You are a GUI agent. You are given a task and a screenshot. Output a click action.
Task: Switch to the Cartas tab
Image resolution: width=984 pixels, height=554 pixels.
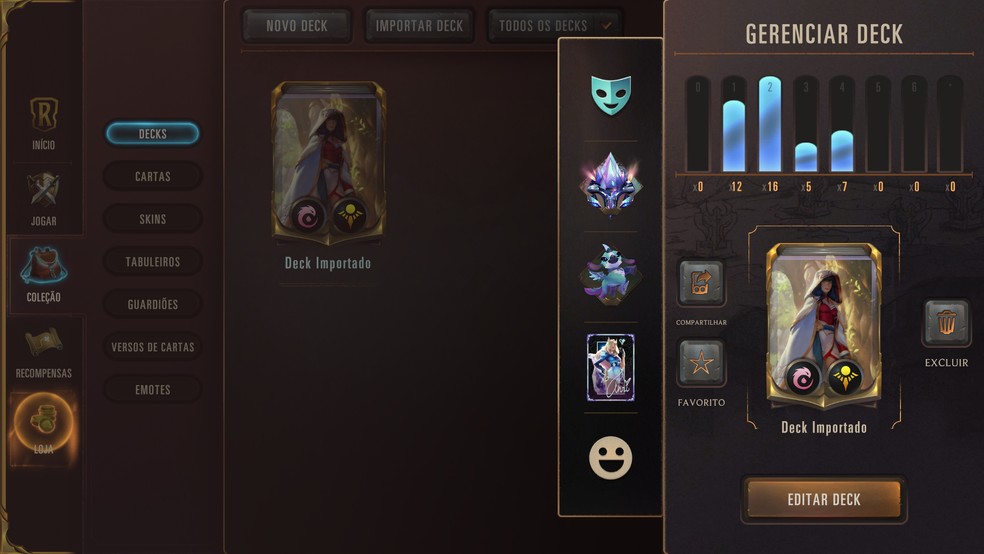(152, 176)
